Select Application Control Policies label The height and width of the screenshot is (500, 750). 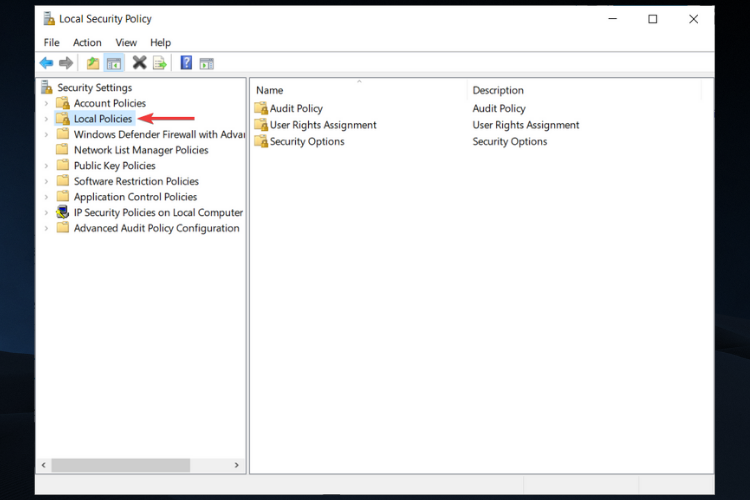point(135,197)
